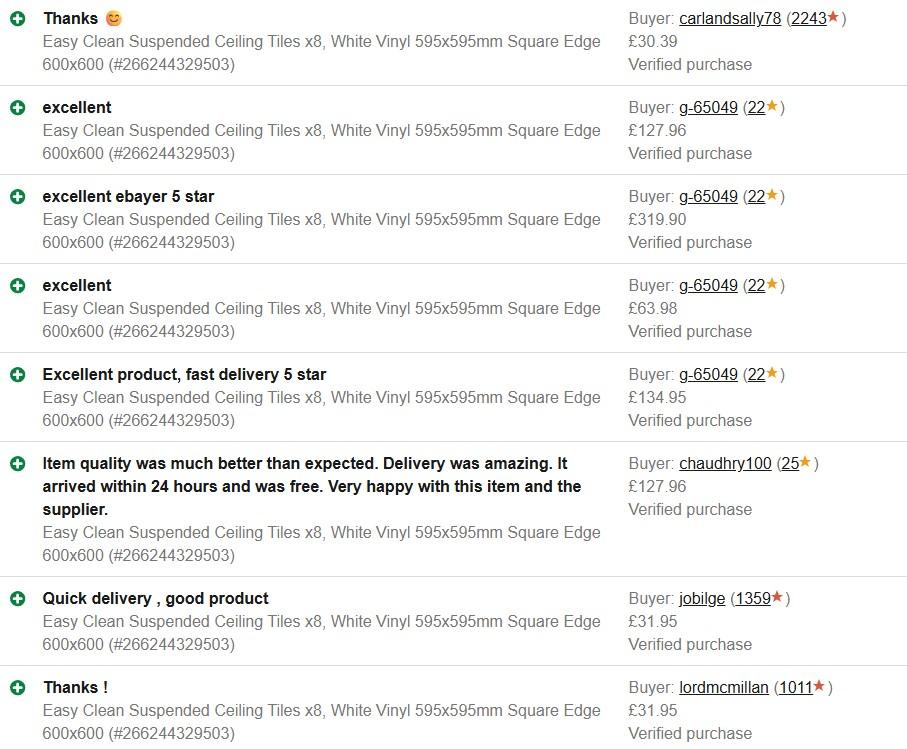Image resolution: width=907 pixels, height=749 pixels.
Task: Click green plus icon next to "Quick delivery, good product"
Action: tap(17, 599)
